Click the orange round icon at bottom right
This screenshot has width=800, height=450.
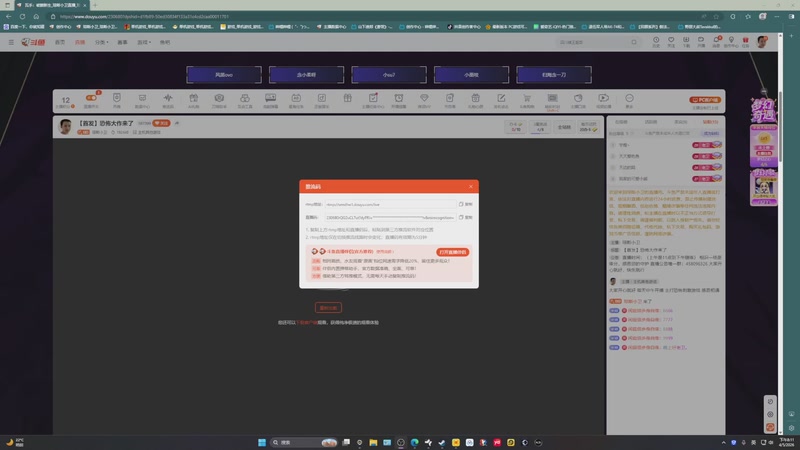[770, 427]
